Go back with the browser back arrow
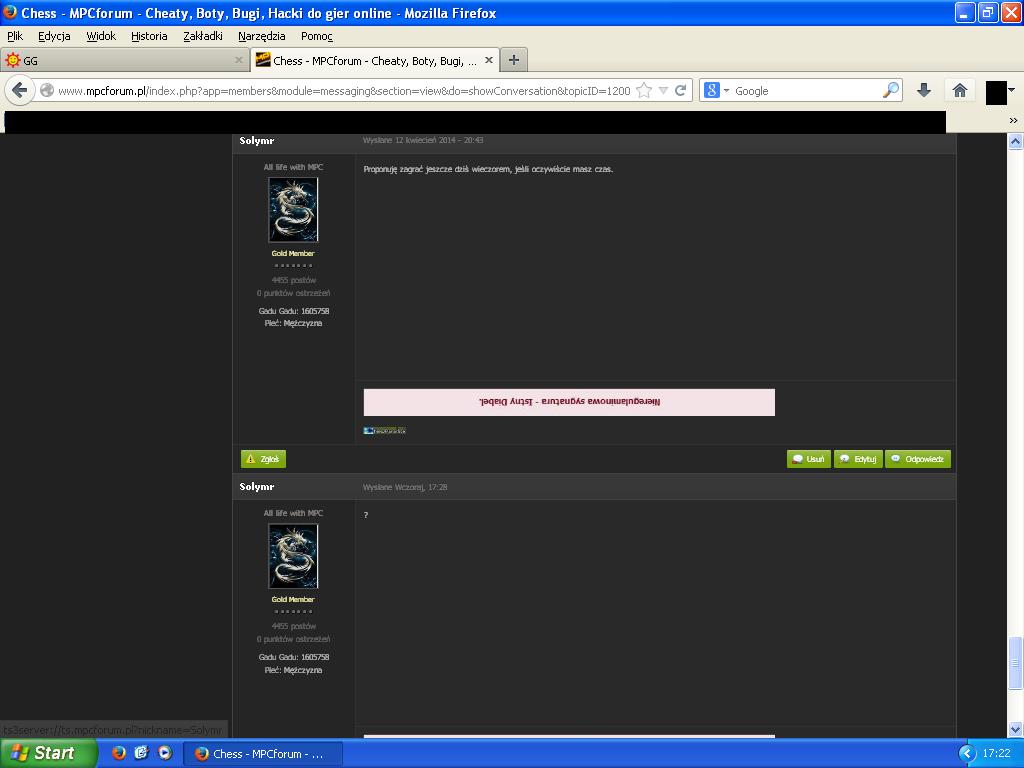Screen dimensions: 1024x768 pyautogui.click(x=20, y=90)
